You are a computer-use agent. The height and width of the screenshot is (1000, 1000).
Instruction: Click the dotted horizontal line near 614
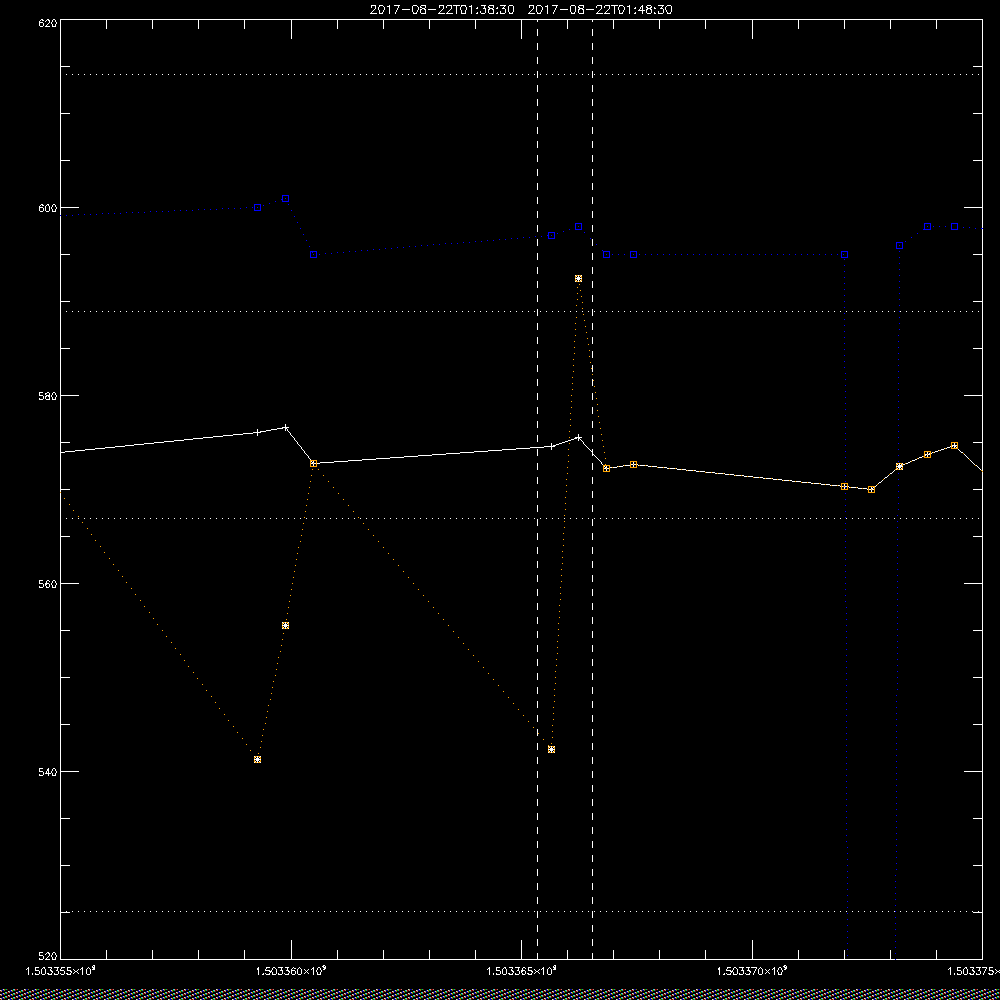tap(521, 75)
